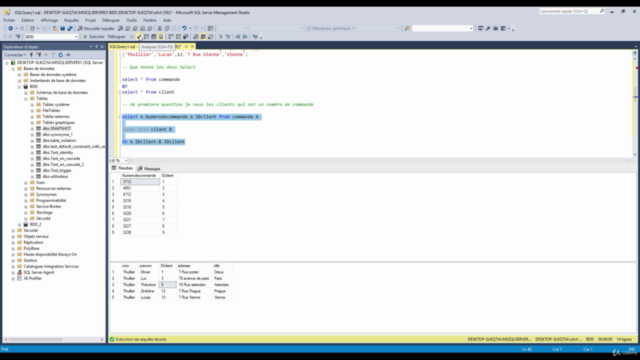This screenshot has height=360, width=640.
Task: Open the Fenêtre menu
Action: pos(150,20)
